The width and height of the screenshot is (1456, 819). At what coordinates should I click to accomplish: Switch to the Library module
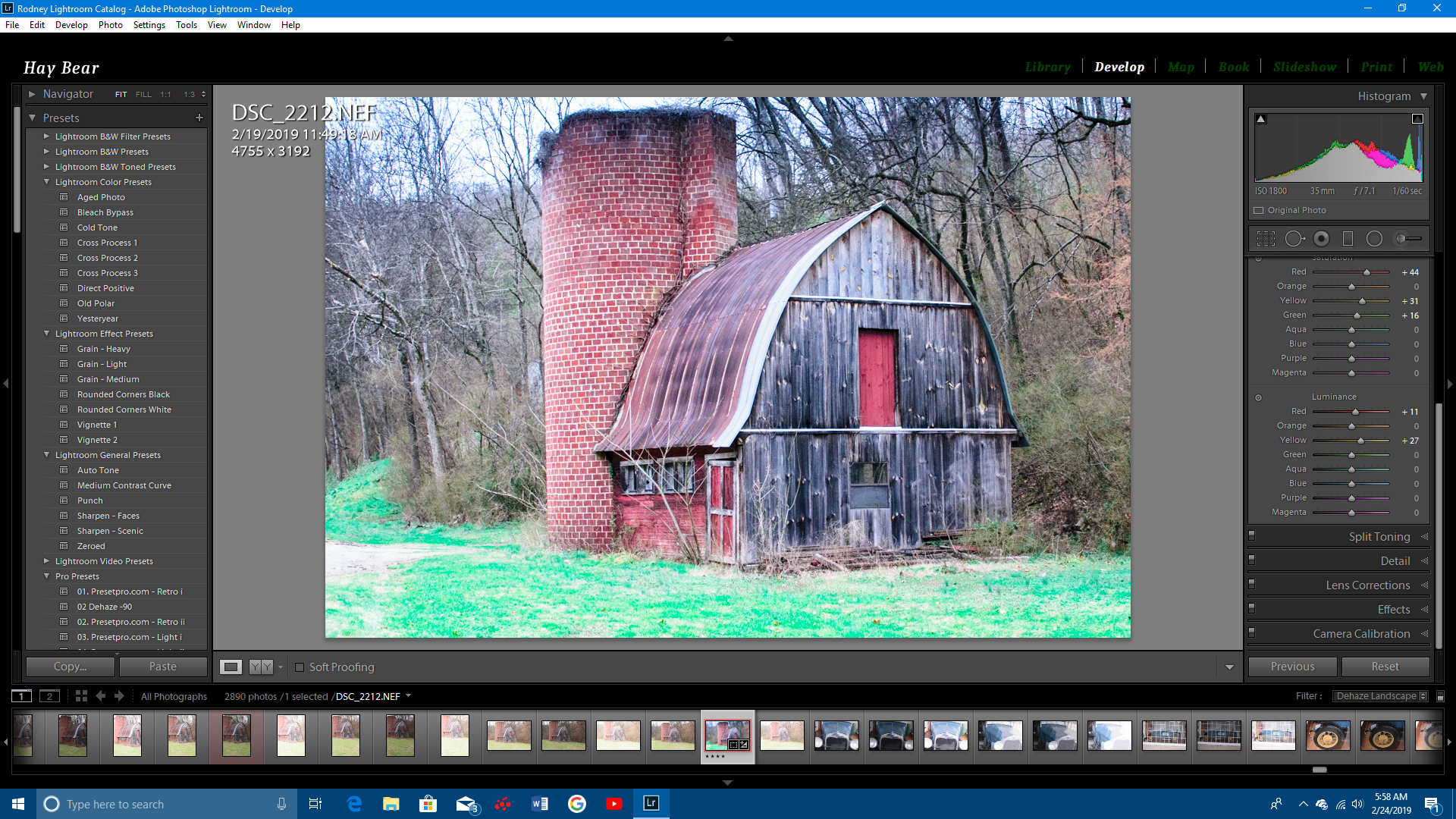click(x=1047, y=67)
